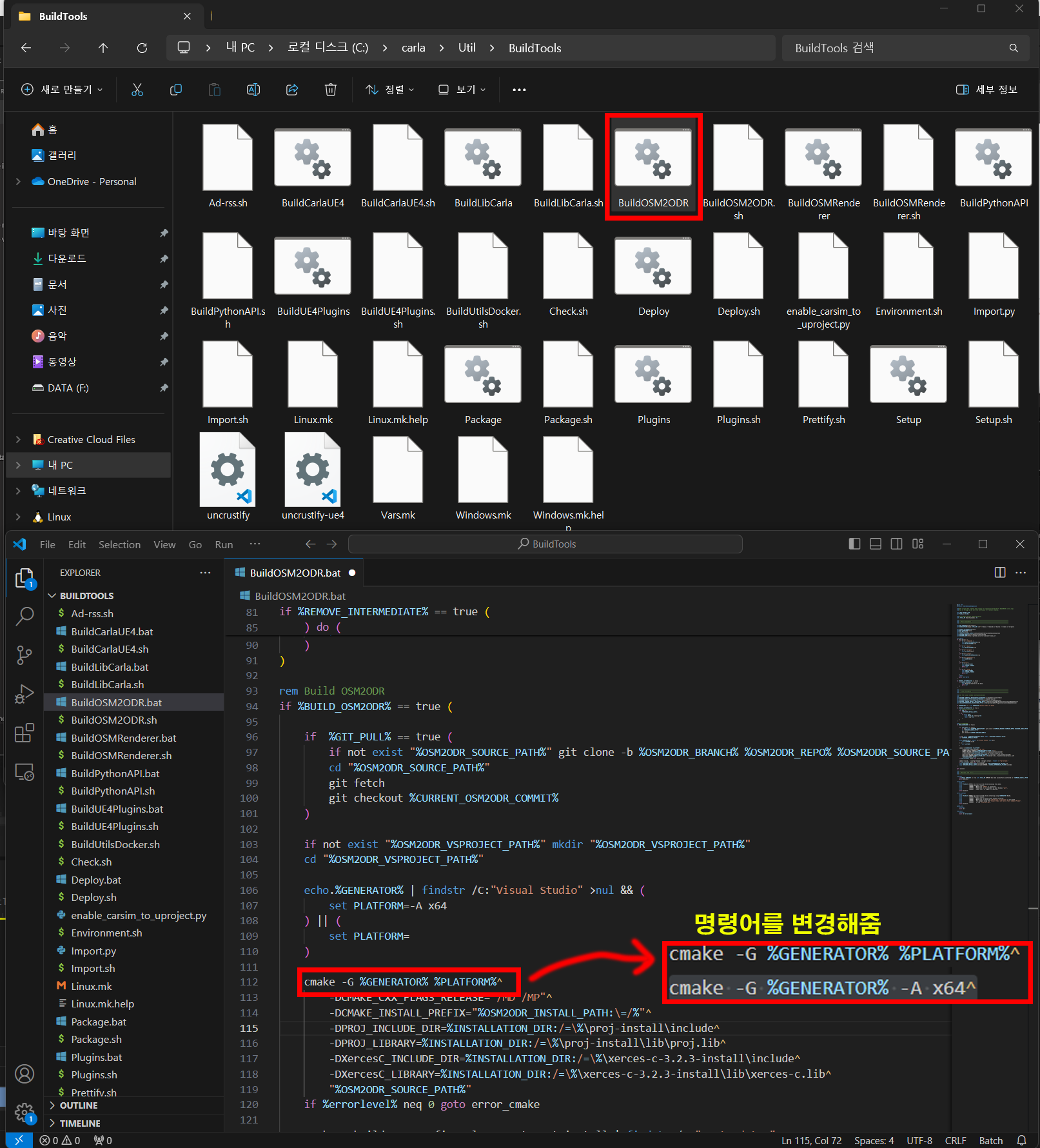Select the CRLF line ending status item
Viewport: 1040px width, 1148px height.
click(955, 1140)
